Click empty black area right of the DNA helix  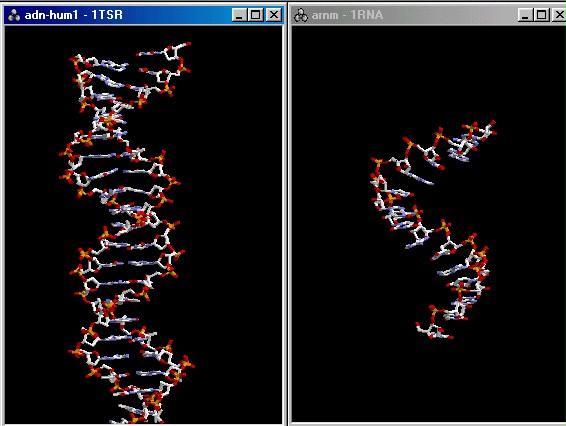coord(235,217)
